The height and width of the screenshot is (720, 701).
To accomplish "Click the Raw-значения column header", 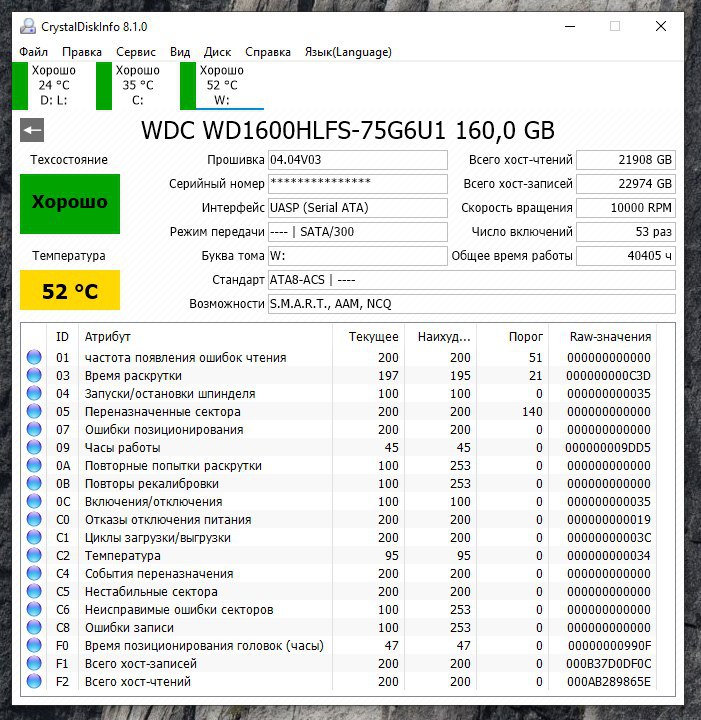I will coord(603,337).
